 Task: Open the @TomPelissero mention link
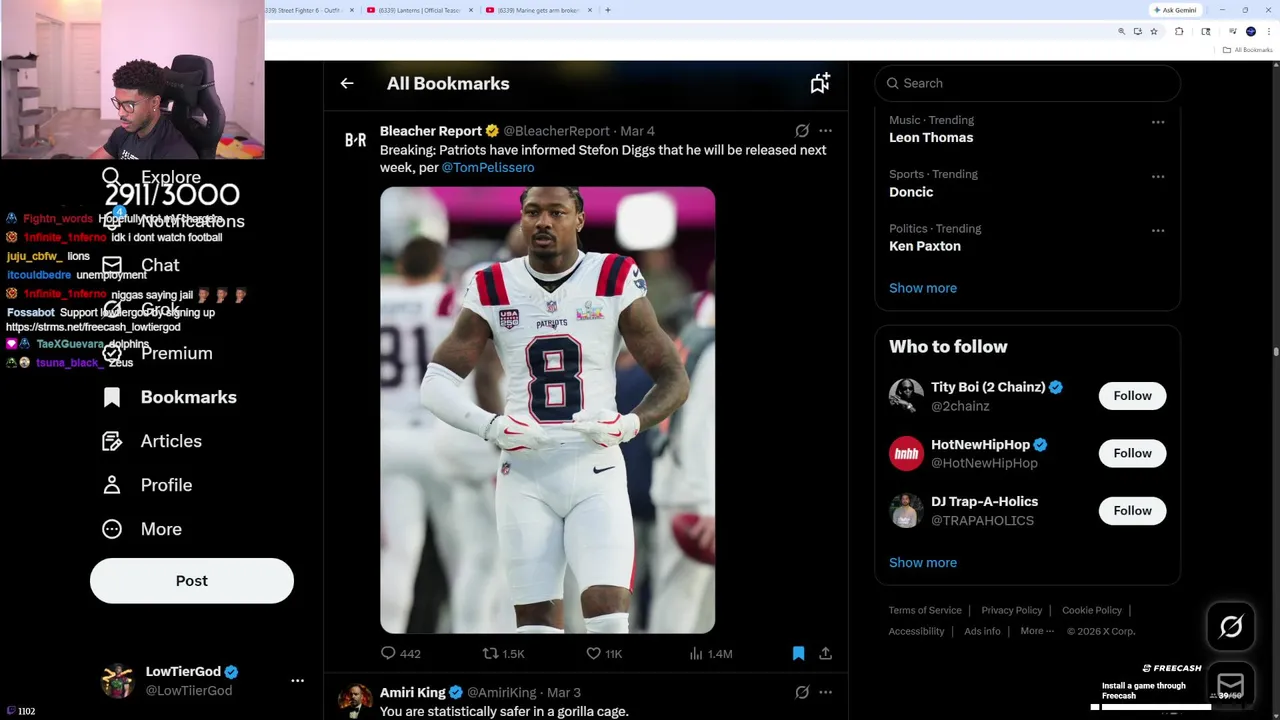click(488, 168)
